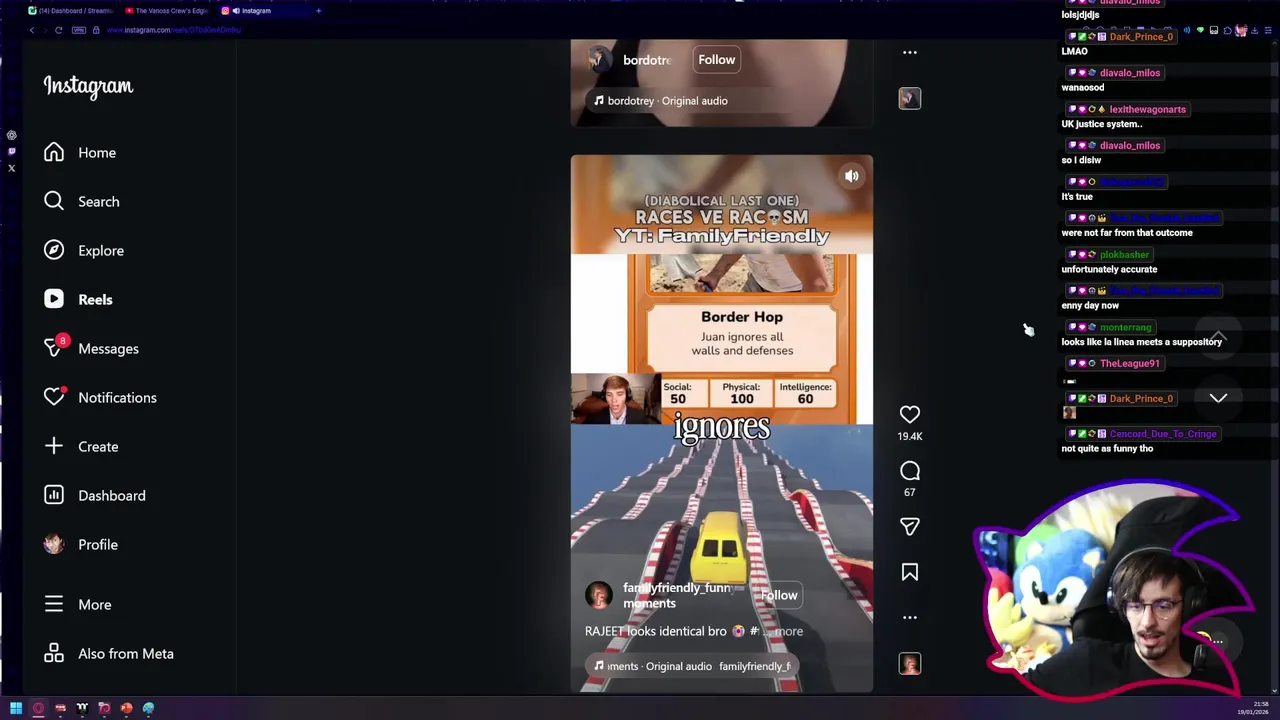This screenshot has height=720, width=1280.
Task: Reload the page with the refresh icon
Action: pos(59,30)
